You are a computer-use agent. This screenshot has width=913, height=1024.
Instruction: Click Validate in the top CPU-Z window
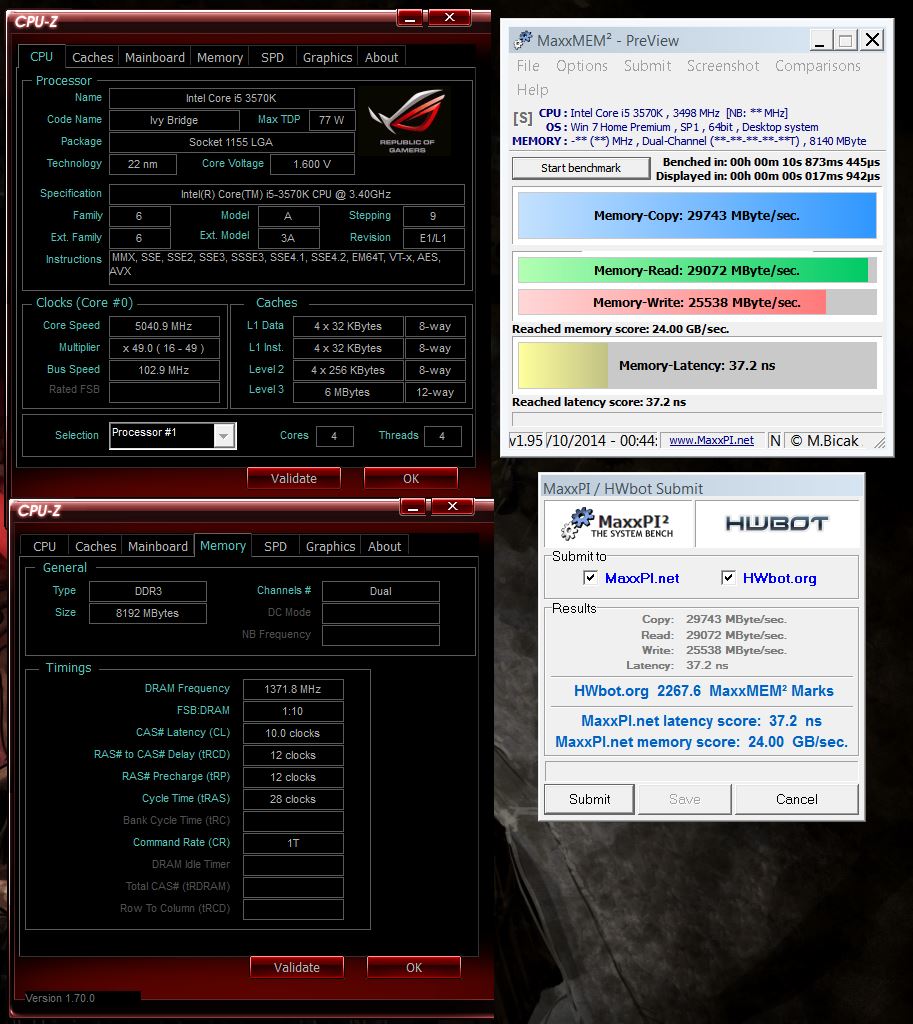coord(294,478)
